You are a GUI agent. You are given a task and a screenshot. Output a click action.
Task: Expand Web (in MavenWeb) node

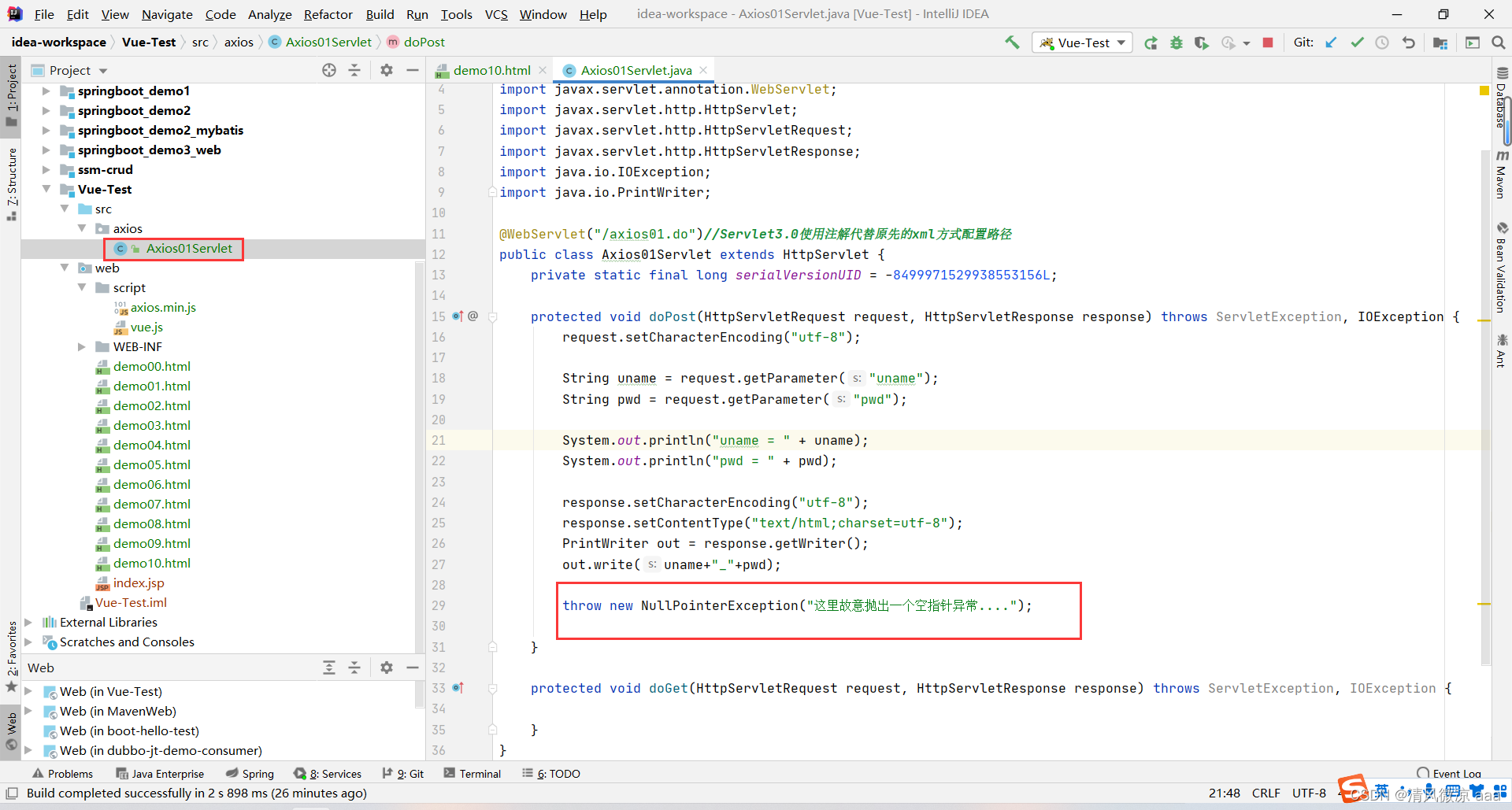tap(28, 712)
